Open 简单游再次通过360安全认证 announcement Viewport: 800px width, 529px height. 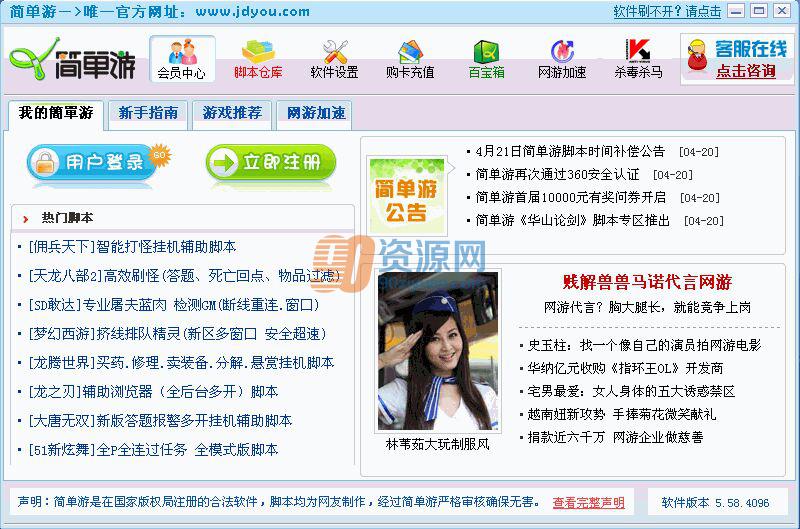(x=557, y=174)
